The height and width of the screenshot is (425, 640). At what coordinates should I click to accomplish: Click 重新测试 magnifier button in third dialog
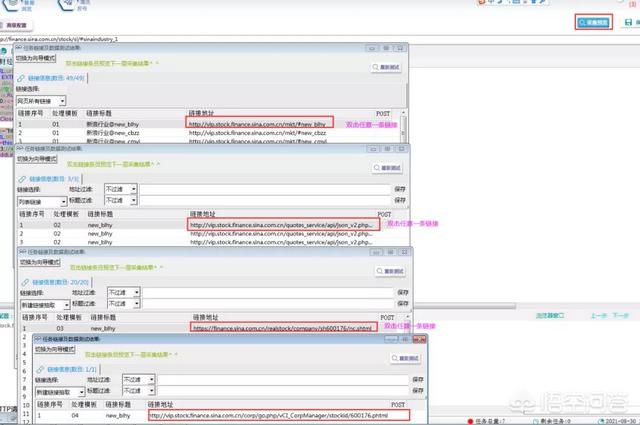tap(390, 271)
